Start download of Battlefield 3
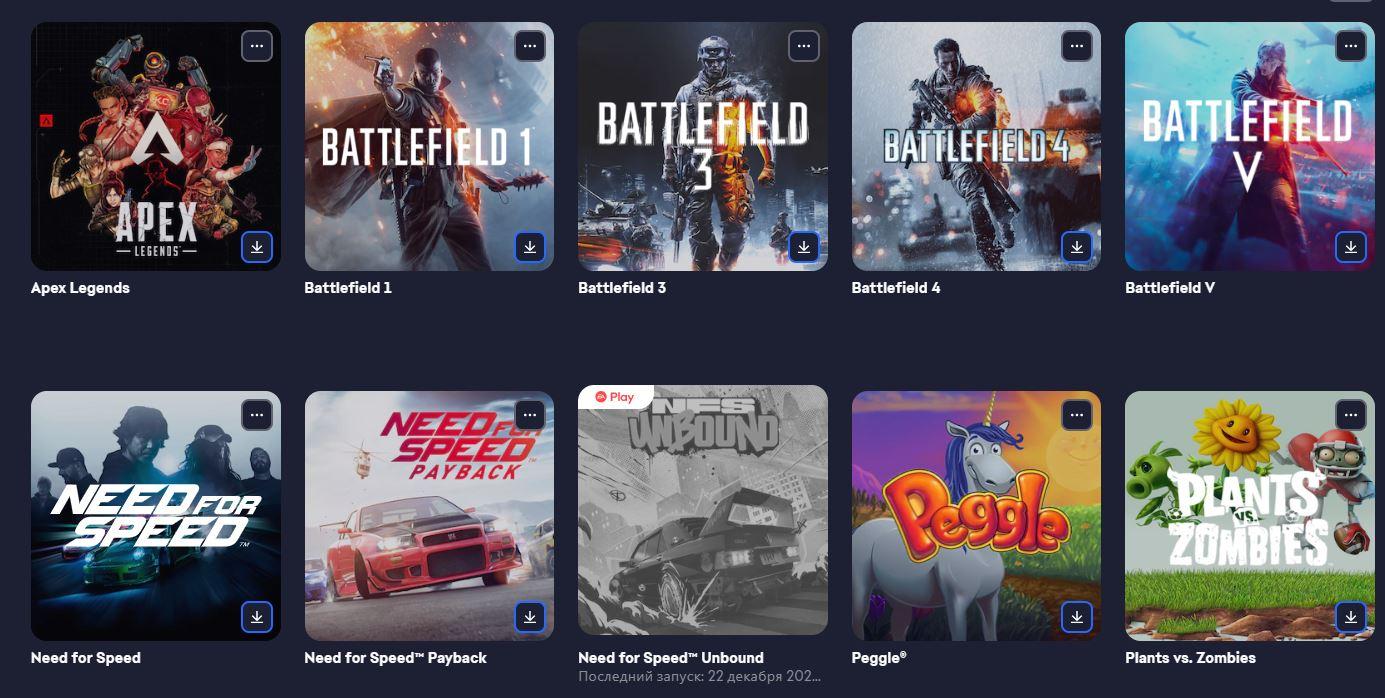The width and height of the screenshot is (1385, 698). tap(804, 247)
